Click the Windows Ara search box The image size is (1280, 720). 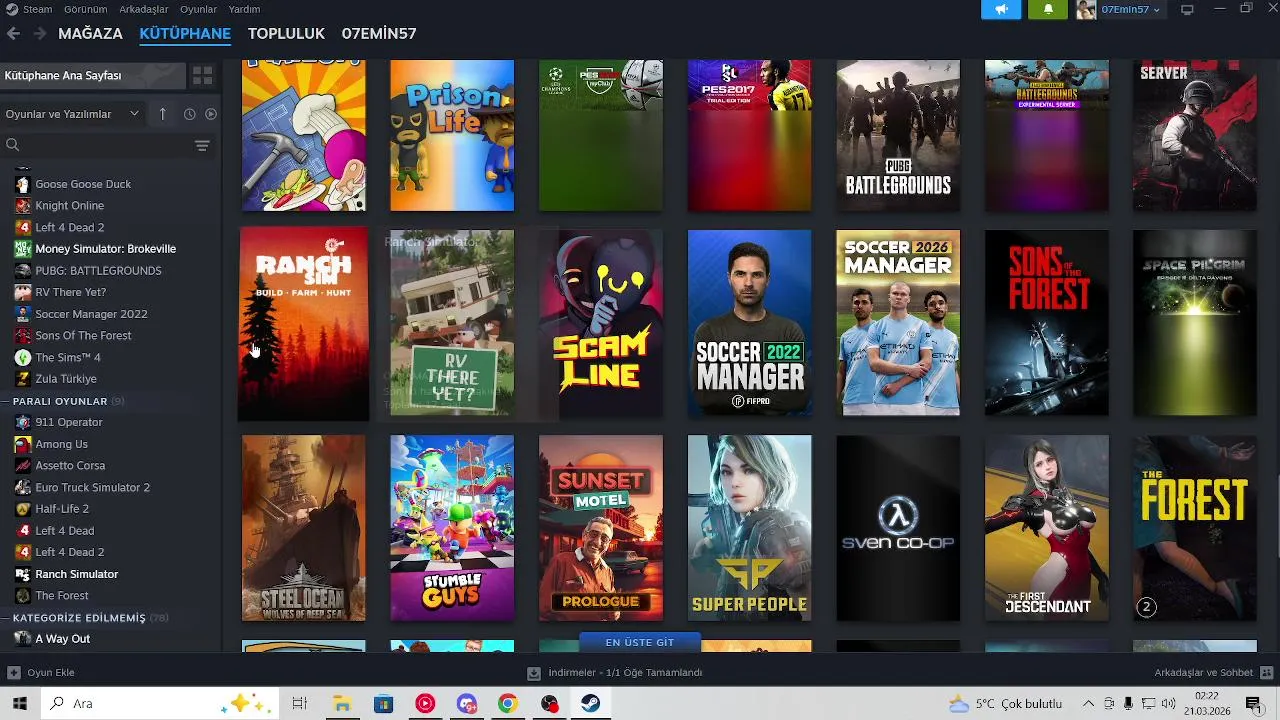point(160,703)
